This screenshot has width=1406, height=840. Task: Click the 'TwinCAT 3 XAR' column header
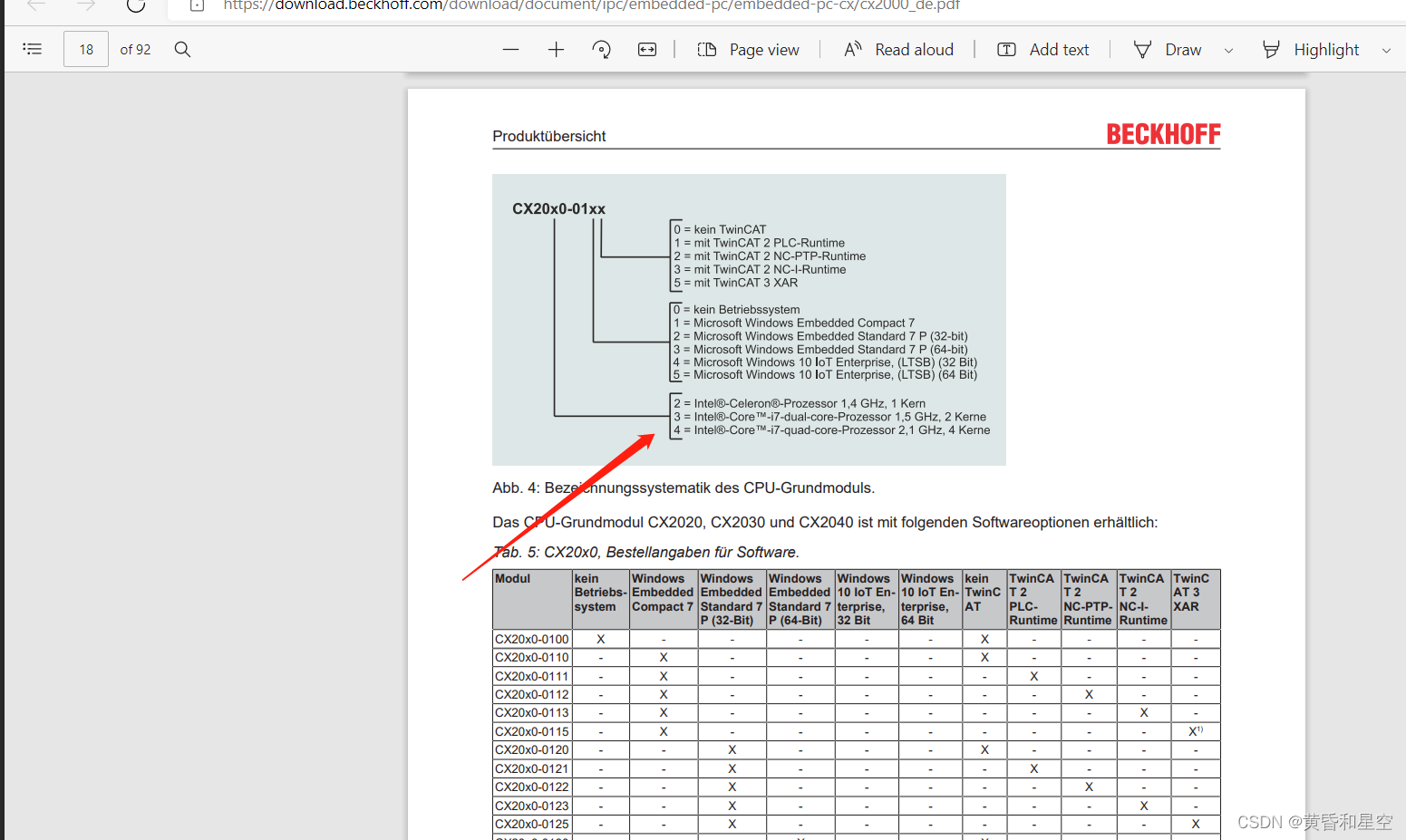click(1196, 599)
